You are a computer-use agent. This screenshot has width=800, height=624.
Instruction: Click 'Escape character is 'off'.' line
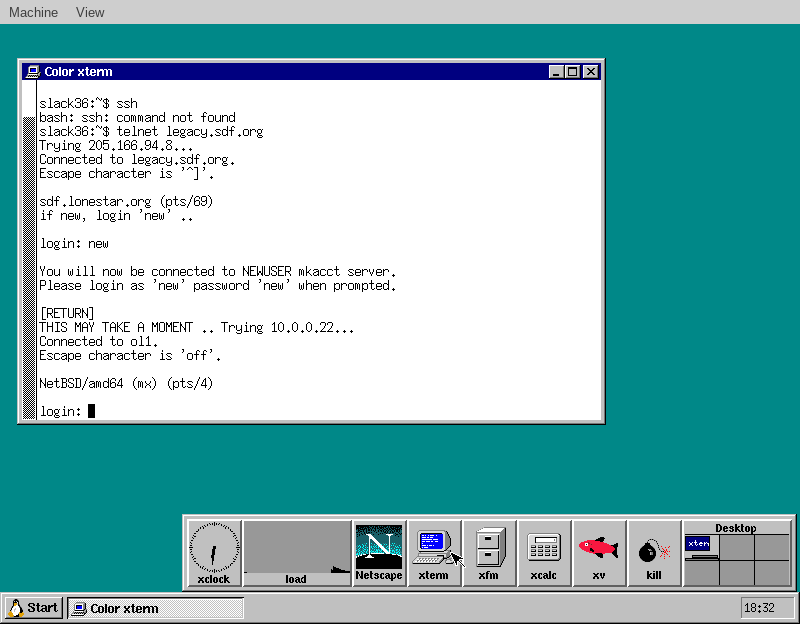[x=130, y=356]
